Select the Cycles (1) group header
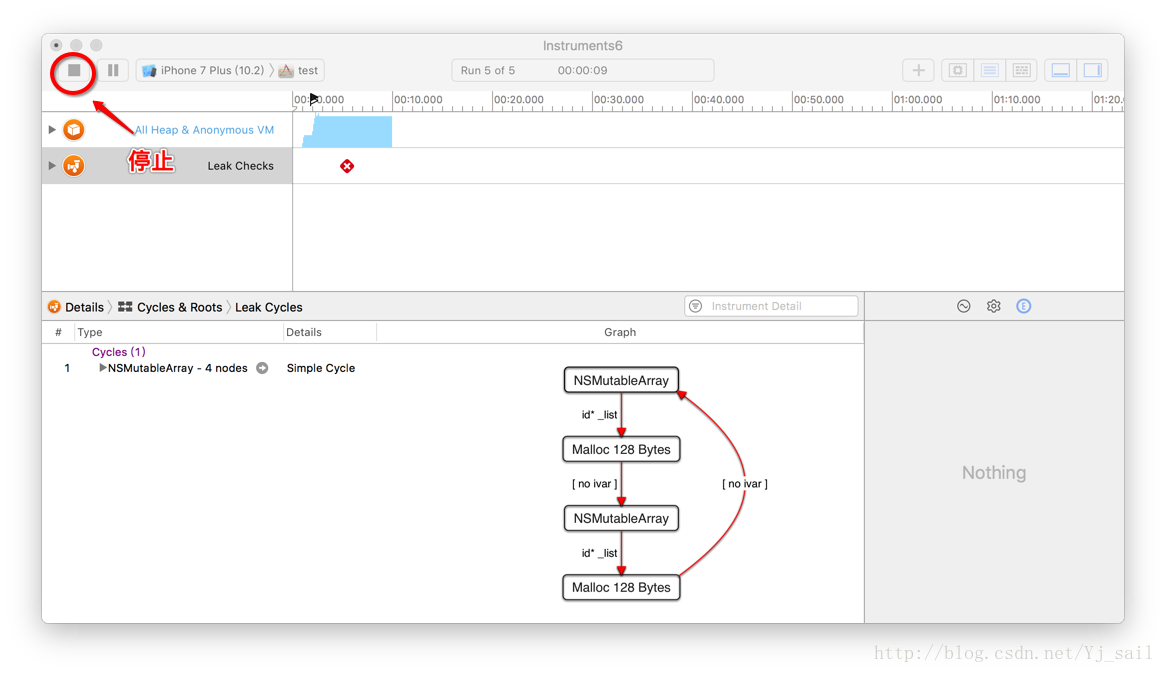This screenshot has height=673, width=1166. [x=119, y=352]
